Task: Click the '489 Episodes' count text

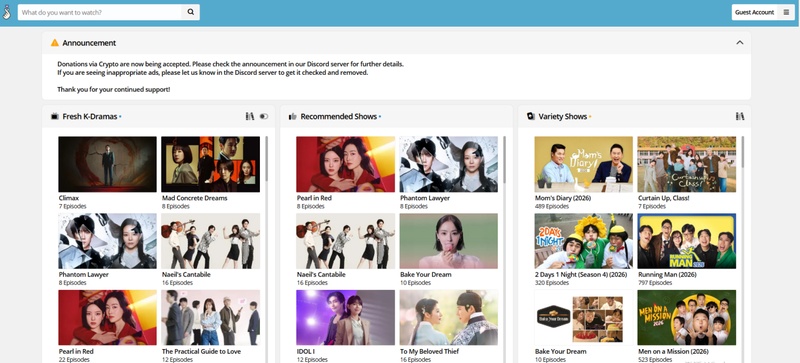Action: (x=552, y=206)
